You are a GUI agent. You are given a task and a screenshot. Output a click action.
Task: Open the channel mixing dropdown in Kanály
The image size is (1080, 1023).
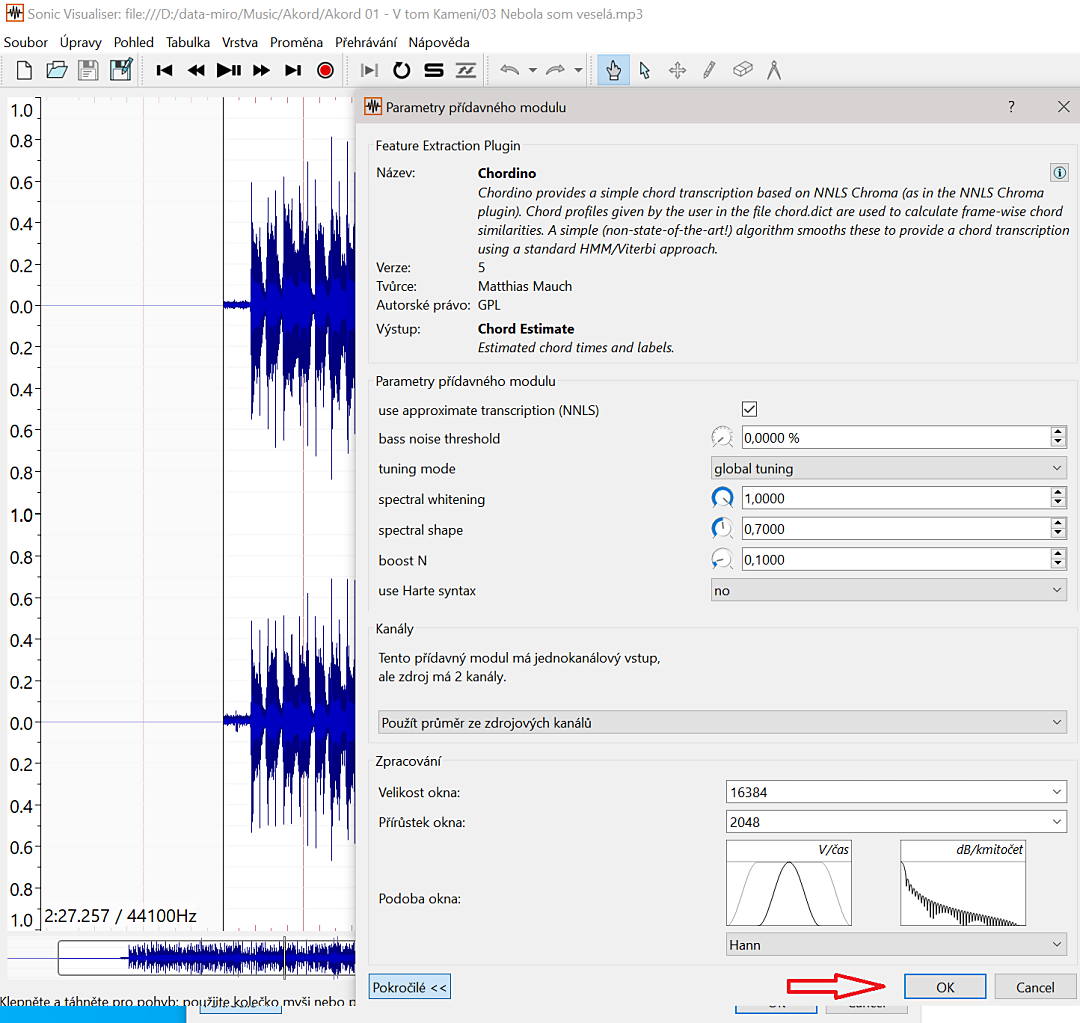pyautogui.click(x=723, y=723)
